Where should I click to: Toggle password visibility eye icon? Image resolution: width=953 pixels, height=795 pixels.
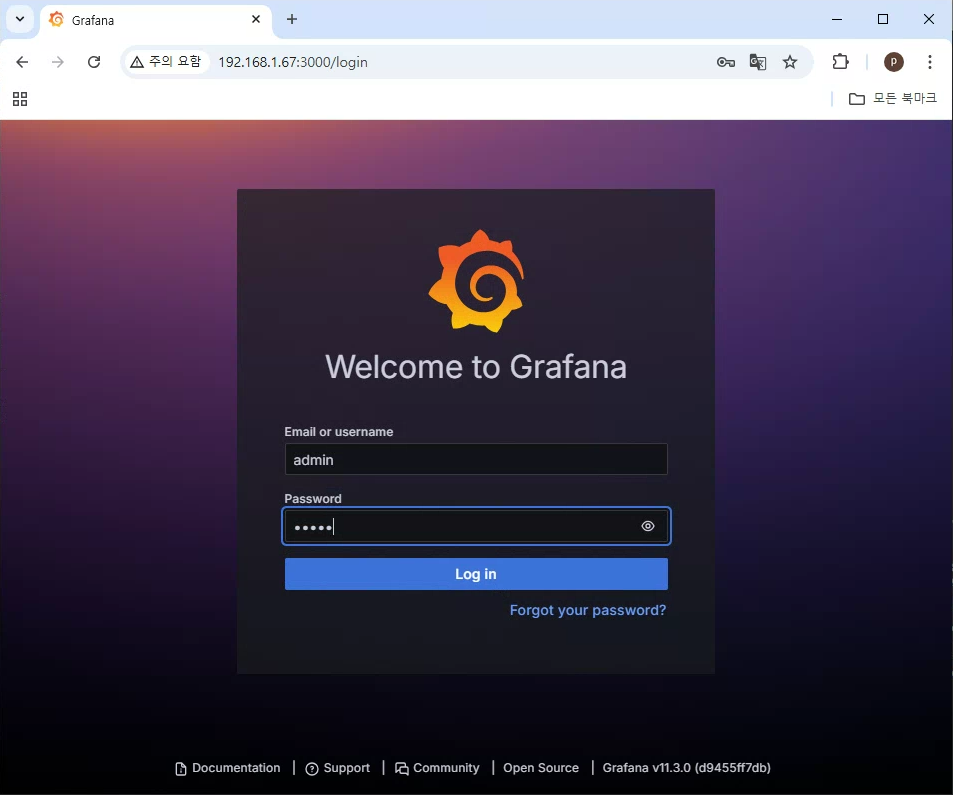[648, 526]
